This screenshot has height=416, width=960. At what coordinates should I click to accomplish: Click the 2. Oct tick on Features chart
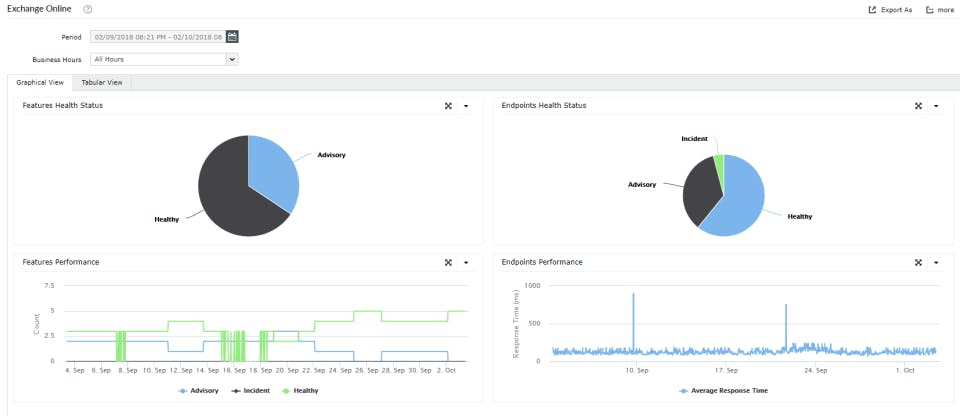[447, 371]
